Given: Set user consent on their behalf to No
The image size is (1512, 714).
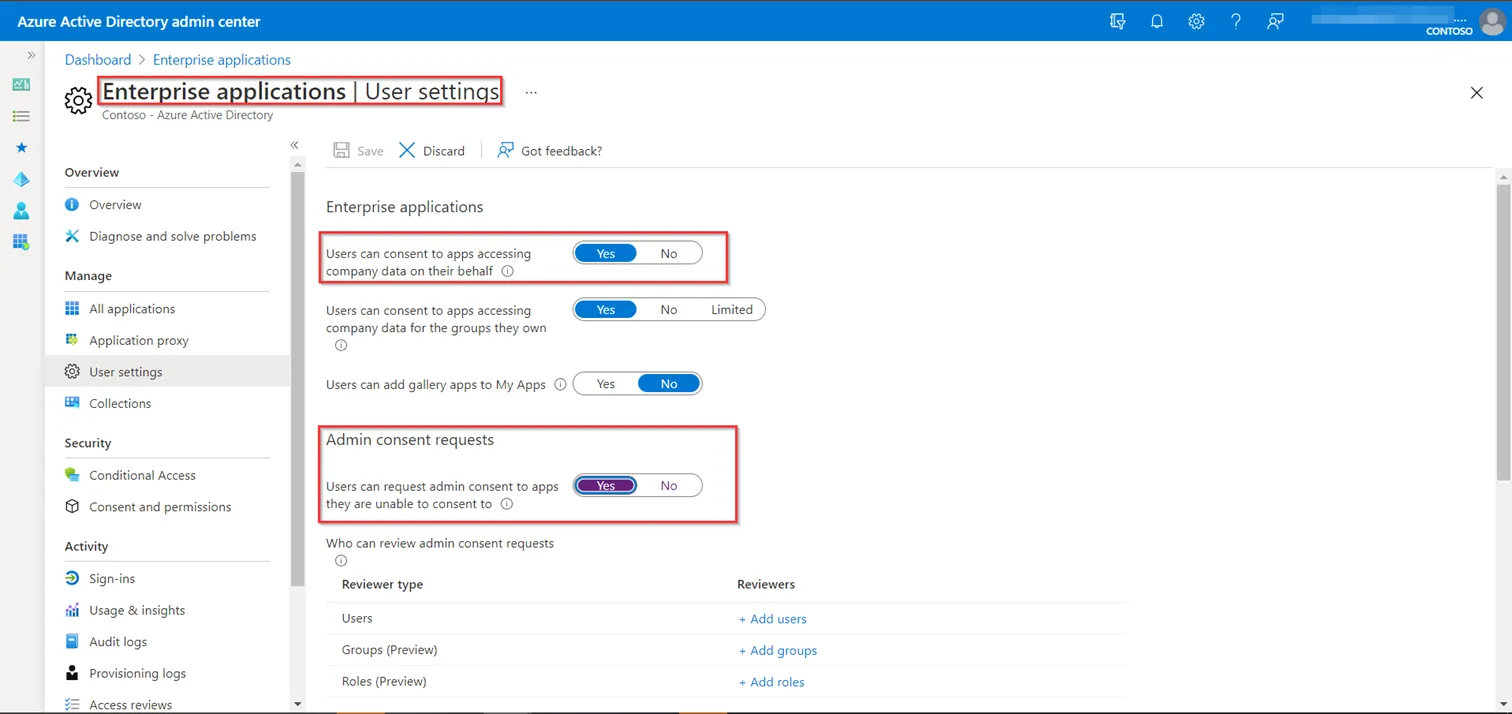Looking at the screenshot, I should pos(669,254).
